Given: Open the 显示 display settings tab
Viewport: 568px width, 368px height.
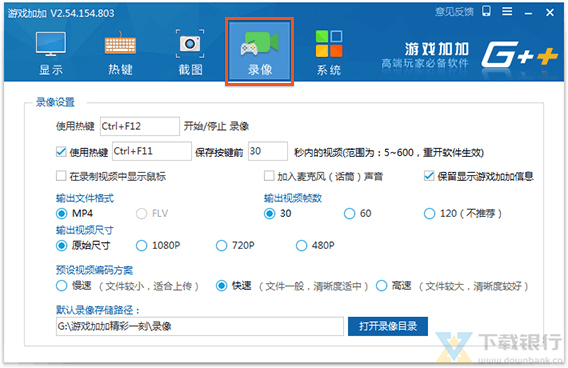Looking at the screenshot, I should coord(51,53).
